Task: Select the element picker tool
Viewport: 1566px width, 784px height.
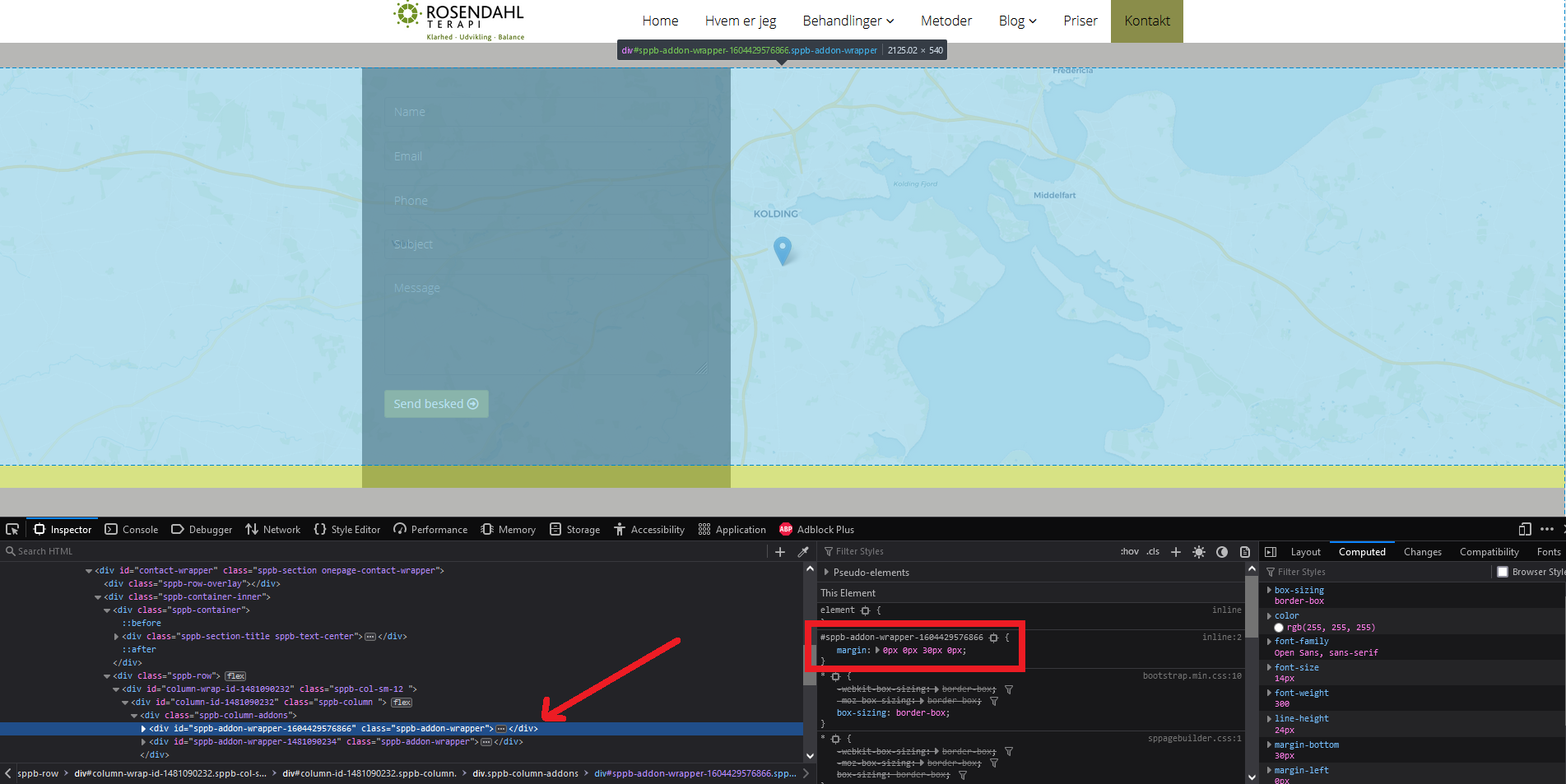Action: pyautogui.click(x=12, y=528)
